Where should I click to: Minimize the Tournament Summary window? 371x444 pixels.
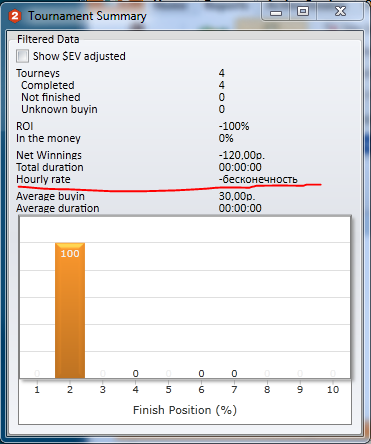tap(276, 12)
